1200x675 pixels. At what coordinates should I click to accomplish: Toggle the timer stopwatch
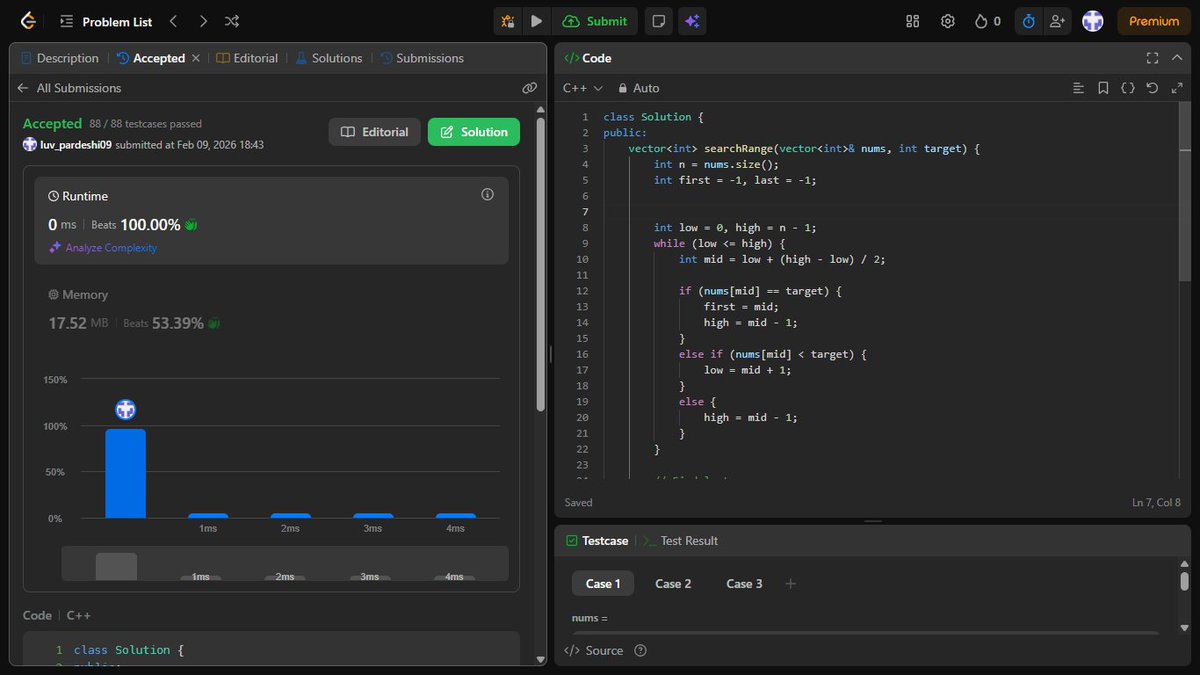click(1028, 20)
